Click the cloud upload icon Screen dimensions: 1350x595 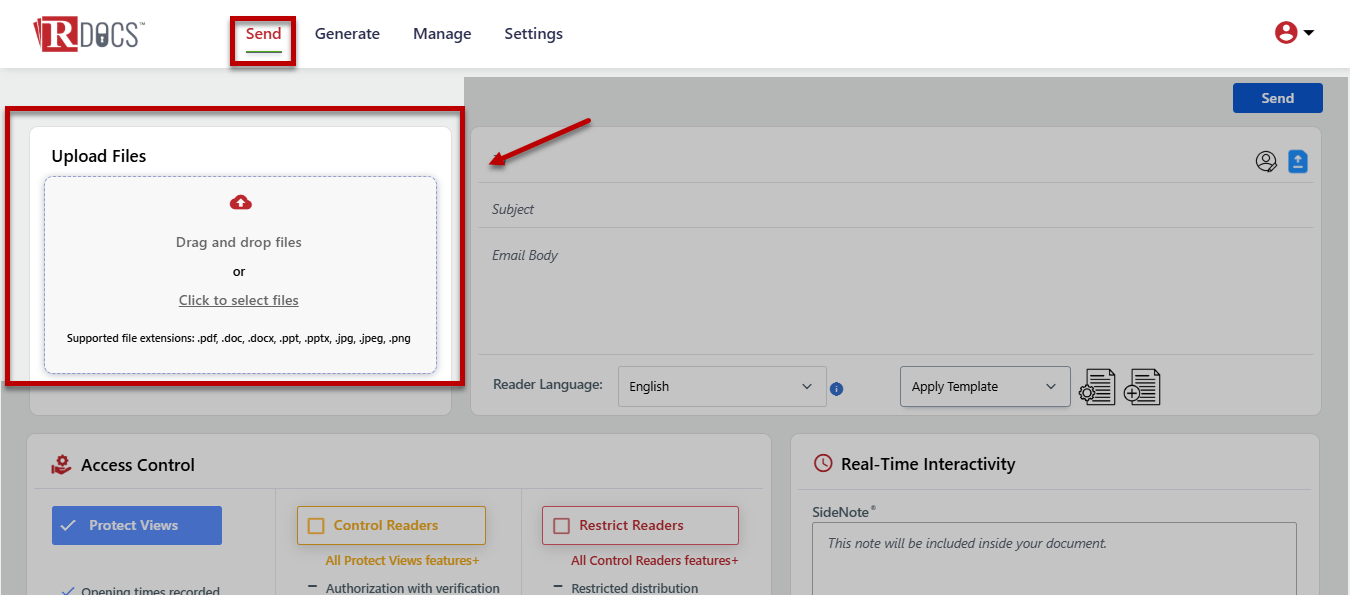tap(240, 203)
